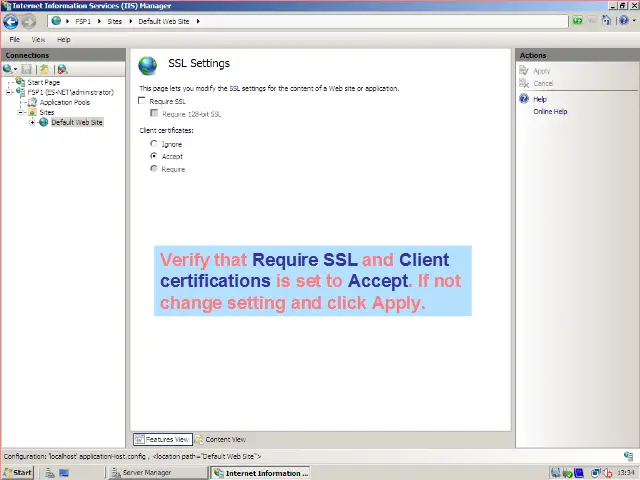Select the Require client certificates option
The image size is (640, 480).
tap(153, 169)
